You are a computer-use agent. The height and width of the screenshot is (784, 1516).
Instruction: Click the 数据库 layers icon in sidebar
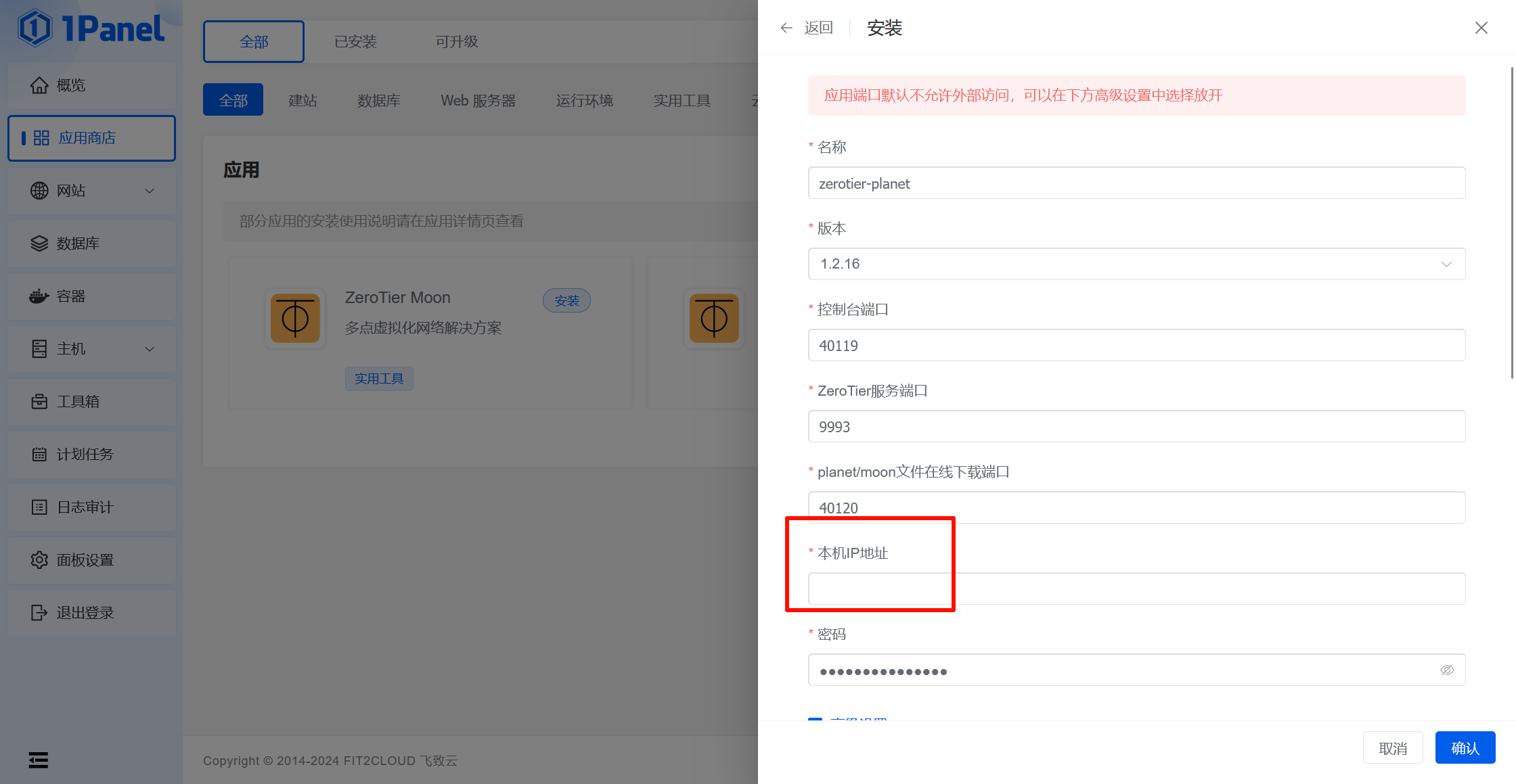coord(39,244)
